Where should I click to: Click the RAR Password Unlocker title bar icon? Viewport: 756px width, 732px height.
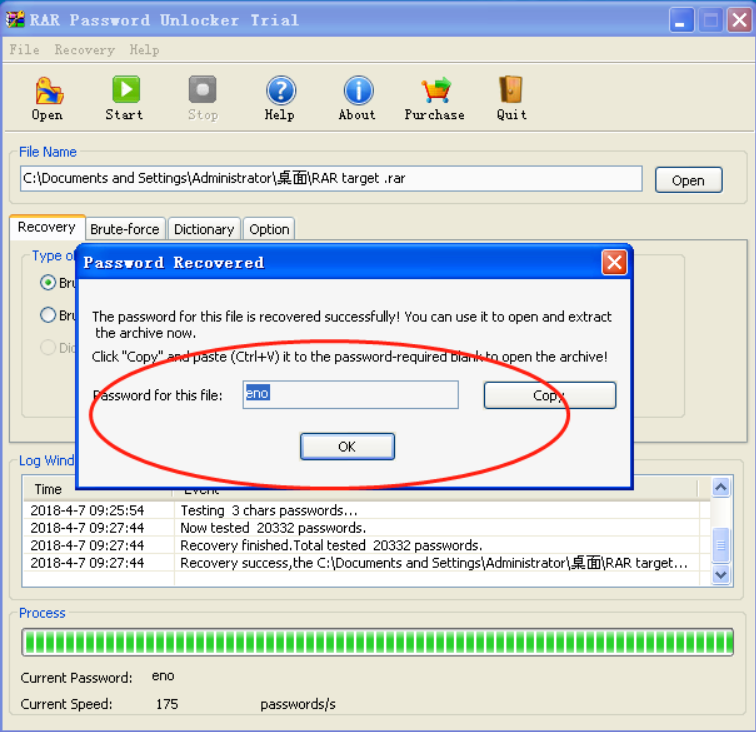pos(15,20)
